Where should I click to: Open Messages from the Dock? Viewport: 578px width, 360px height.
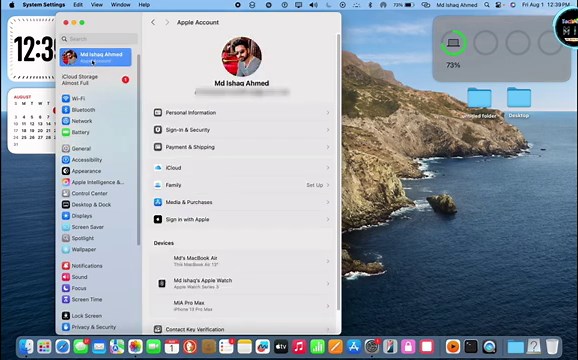click(x=81, y=346)
